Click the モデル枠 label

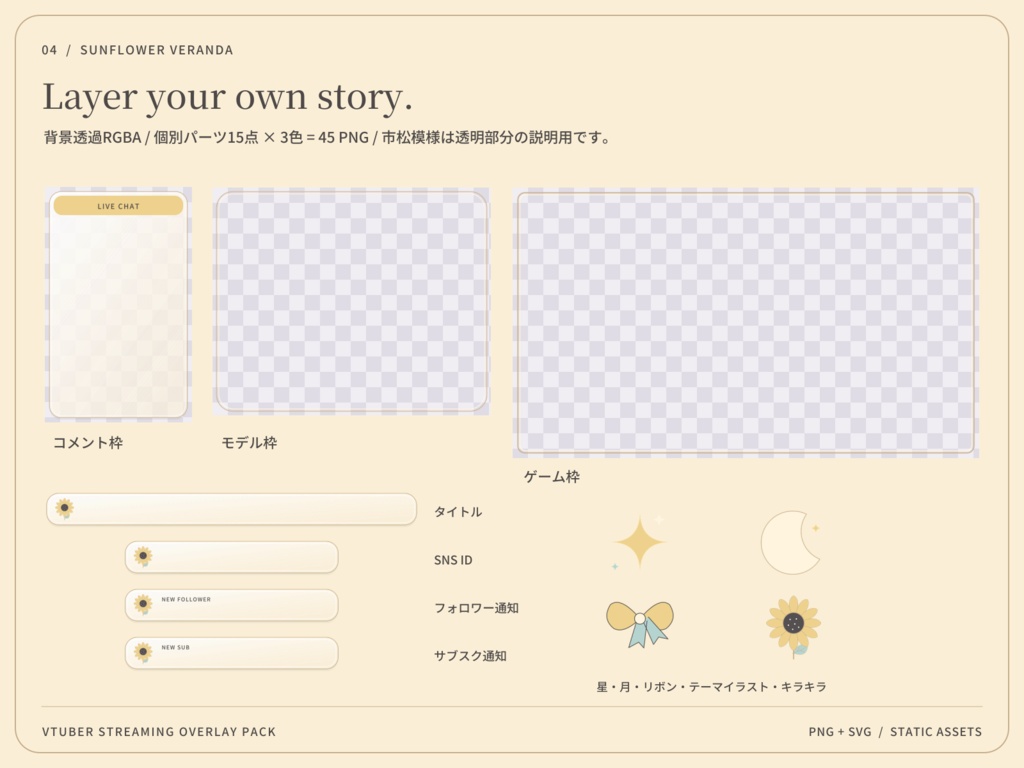click(249, 443)
